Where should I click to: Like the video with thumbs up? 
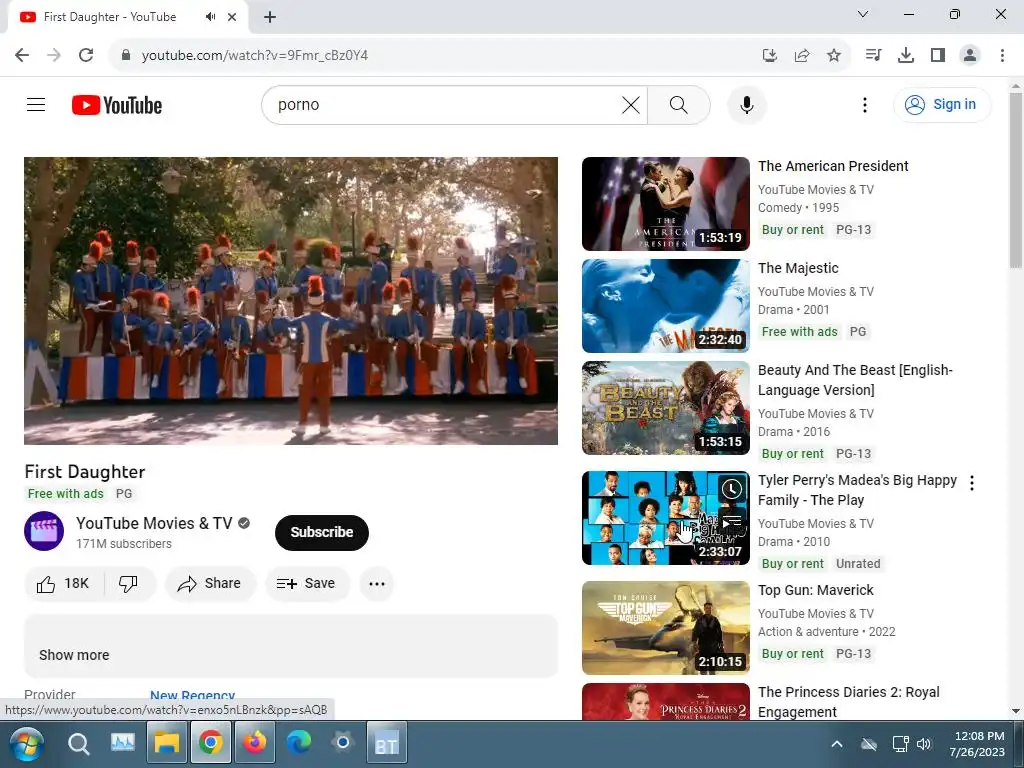tap(63, 583)
